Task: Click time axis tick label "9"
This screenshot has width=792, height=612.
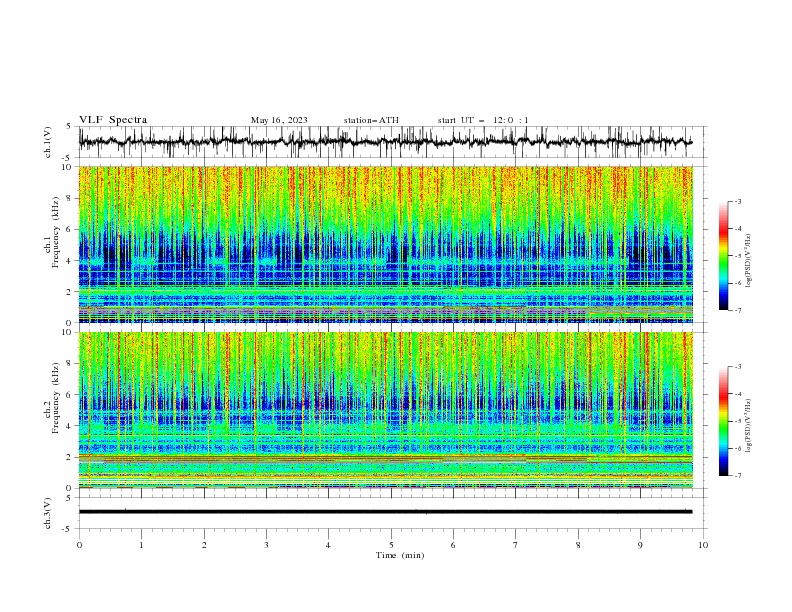Action: point(640,545)
